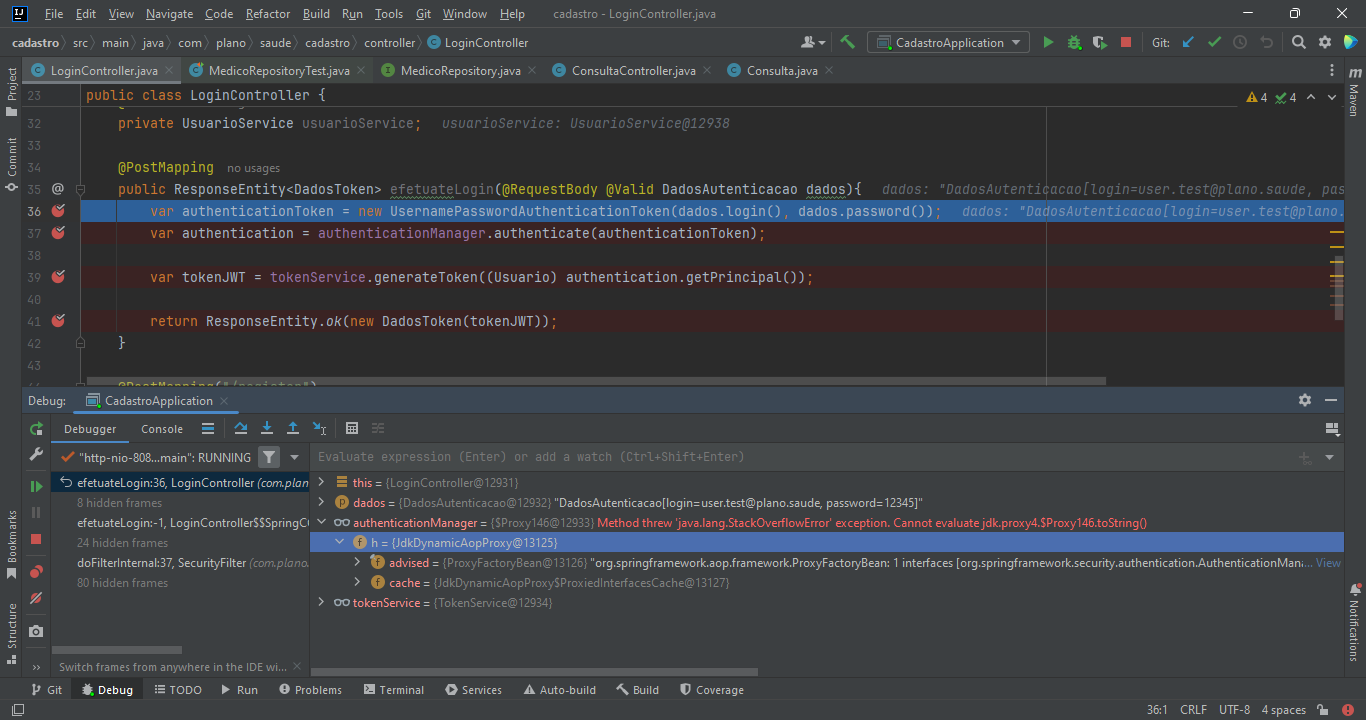Open the Services tool window
The width and height of the screenshot is (1366, 720).
(x=473, y=690)
